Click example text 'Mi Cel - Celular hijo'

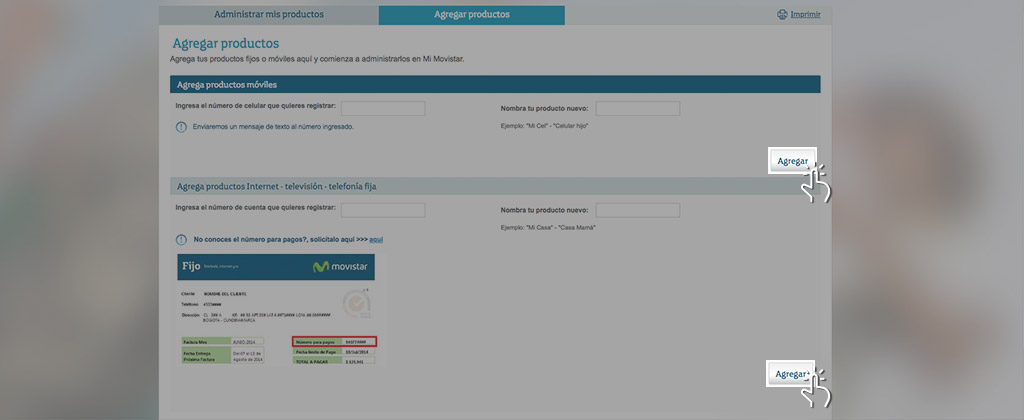coord(545,125)
